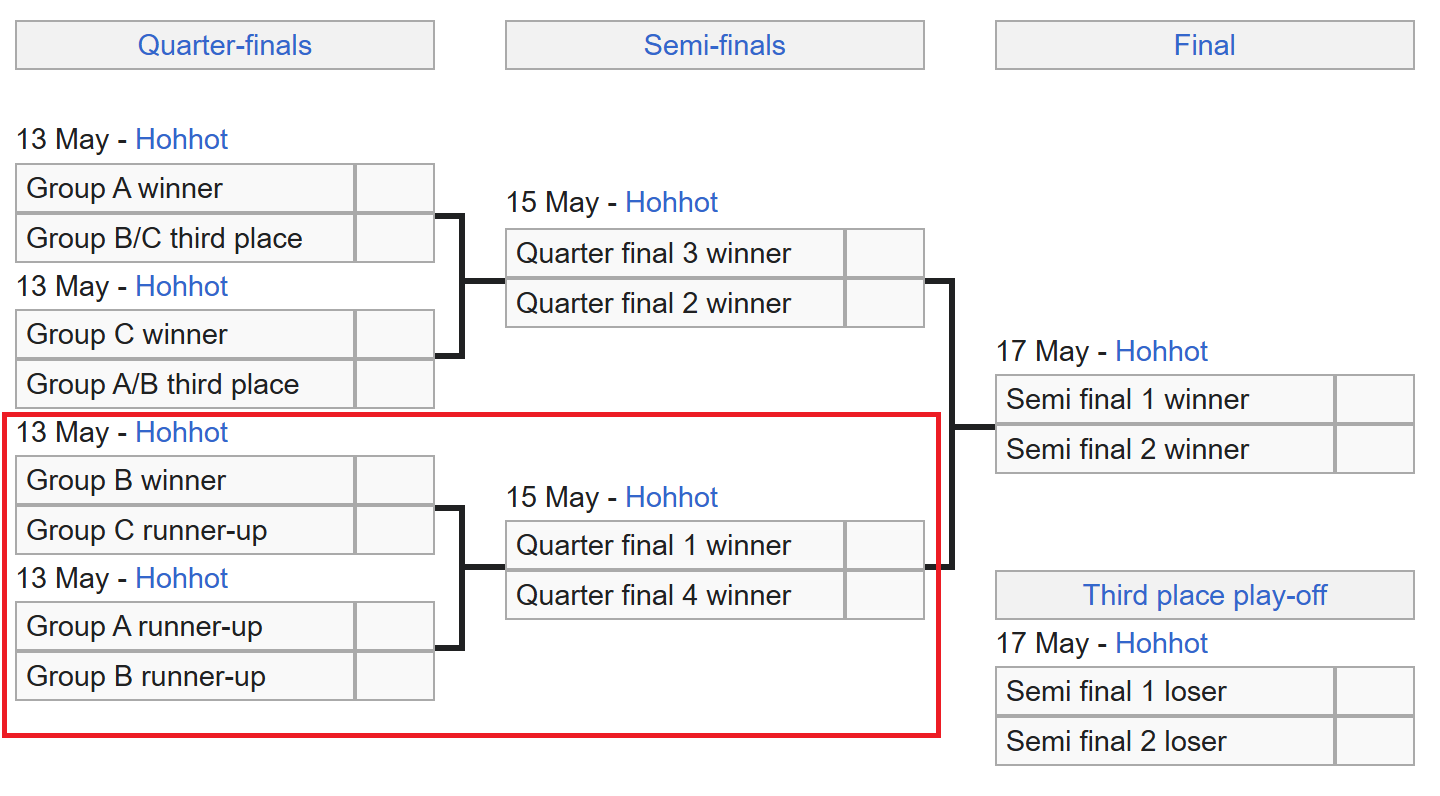1440x796 pixels.
Task: Select the Group A/B third place cell
Action: coord(185,384)
